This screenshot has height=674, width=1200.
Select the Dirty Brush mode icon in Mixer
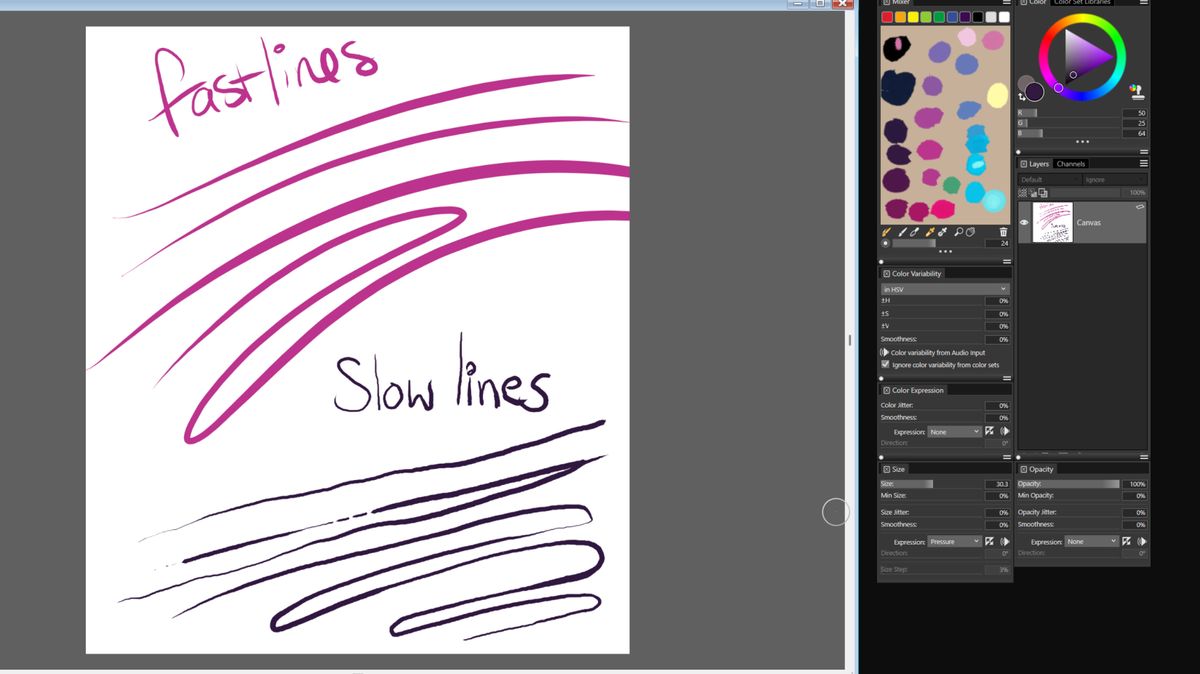(886, 231)
